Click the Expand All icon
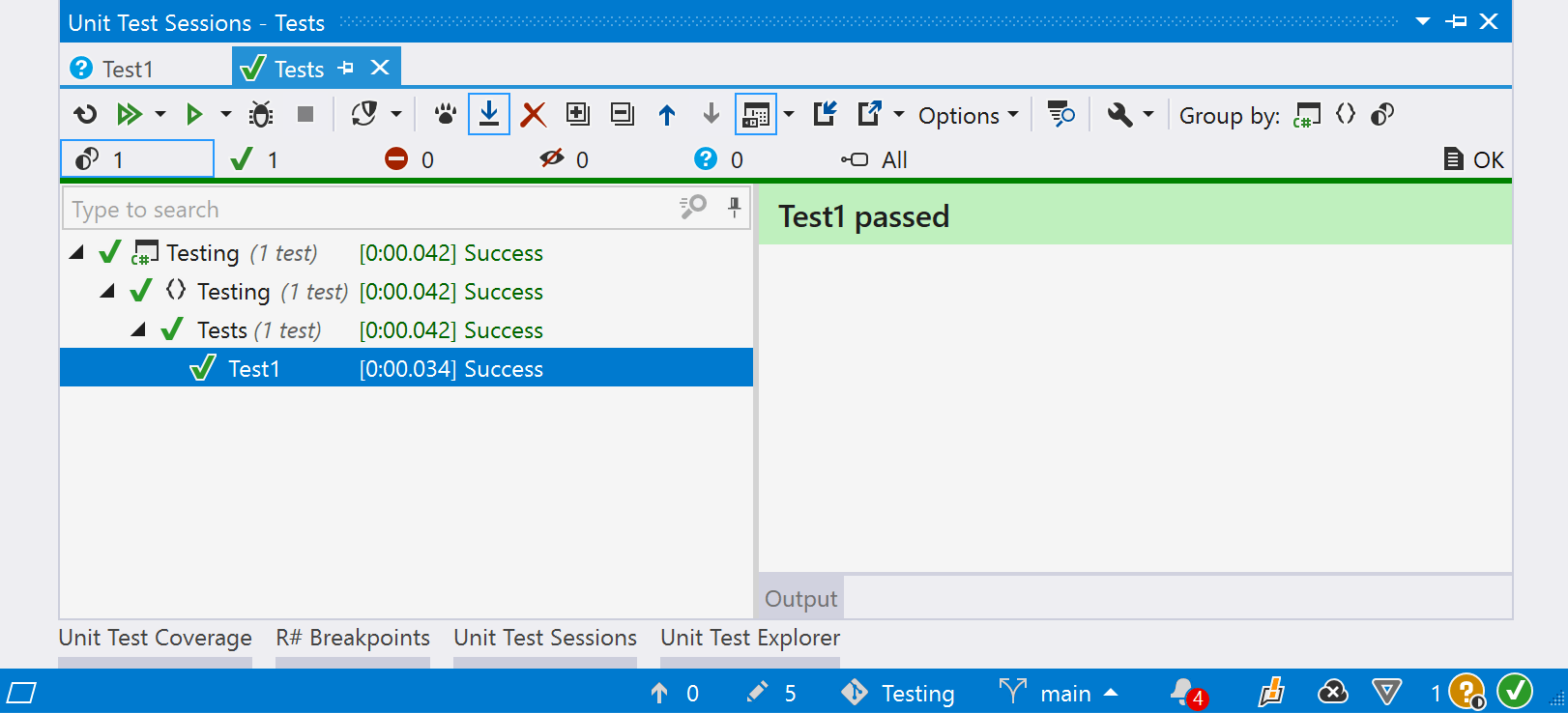 tap(577, 115)
